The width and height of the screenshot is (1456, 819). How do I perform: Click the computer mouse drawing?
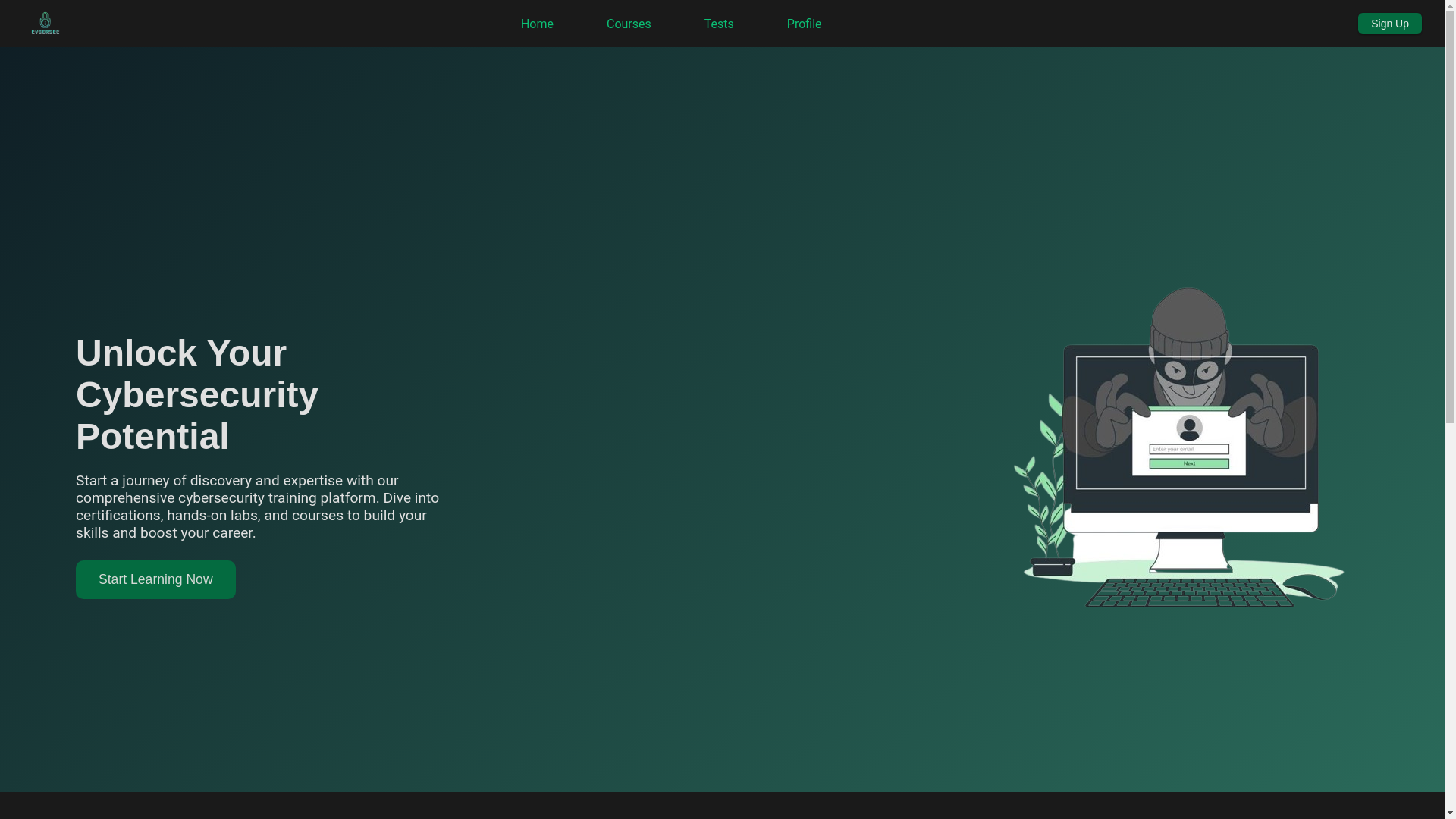1310,586
